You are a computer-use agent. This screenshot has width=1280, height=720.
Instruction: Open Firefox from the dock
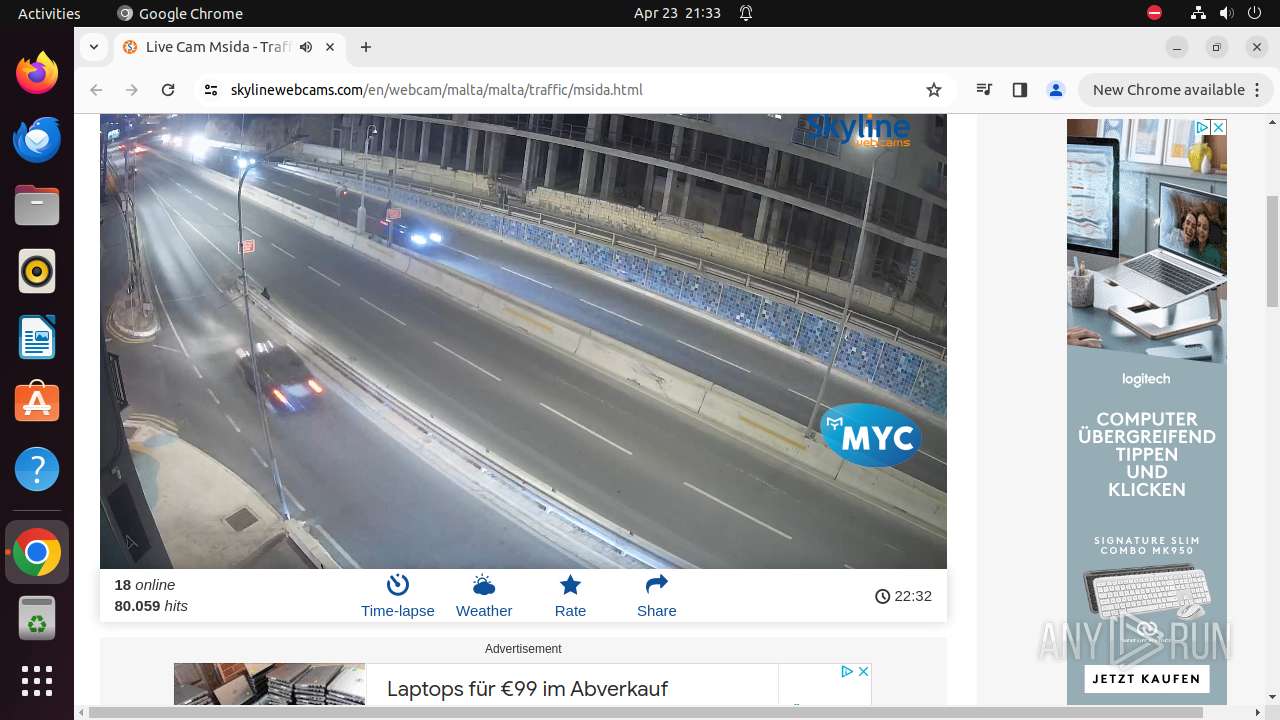pyautogui.click(x=37, y=73)
